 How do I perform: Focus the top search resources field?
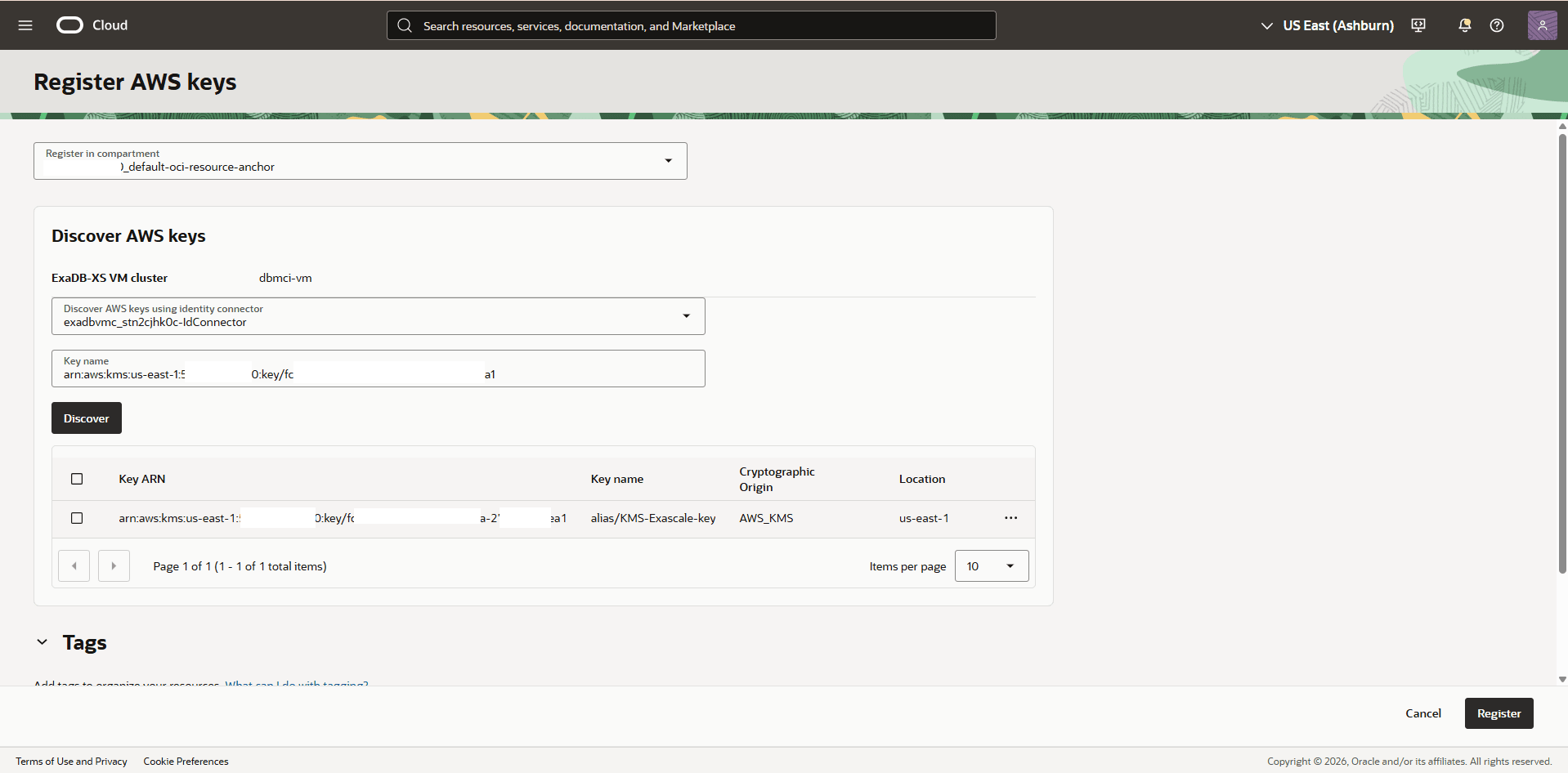coord(692,25)
